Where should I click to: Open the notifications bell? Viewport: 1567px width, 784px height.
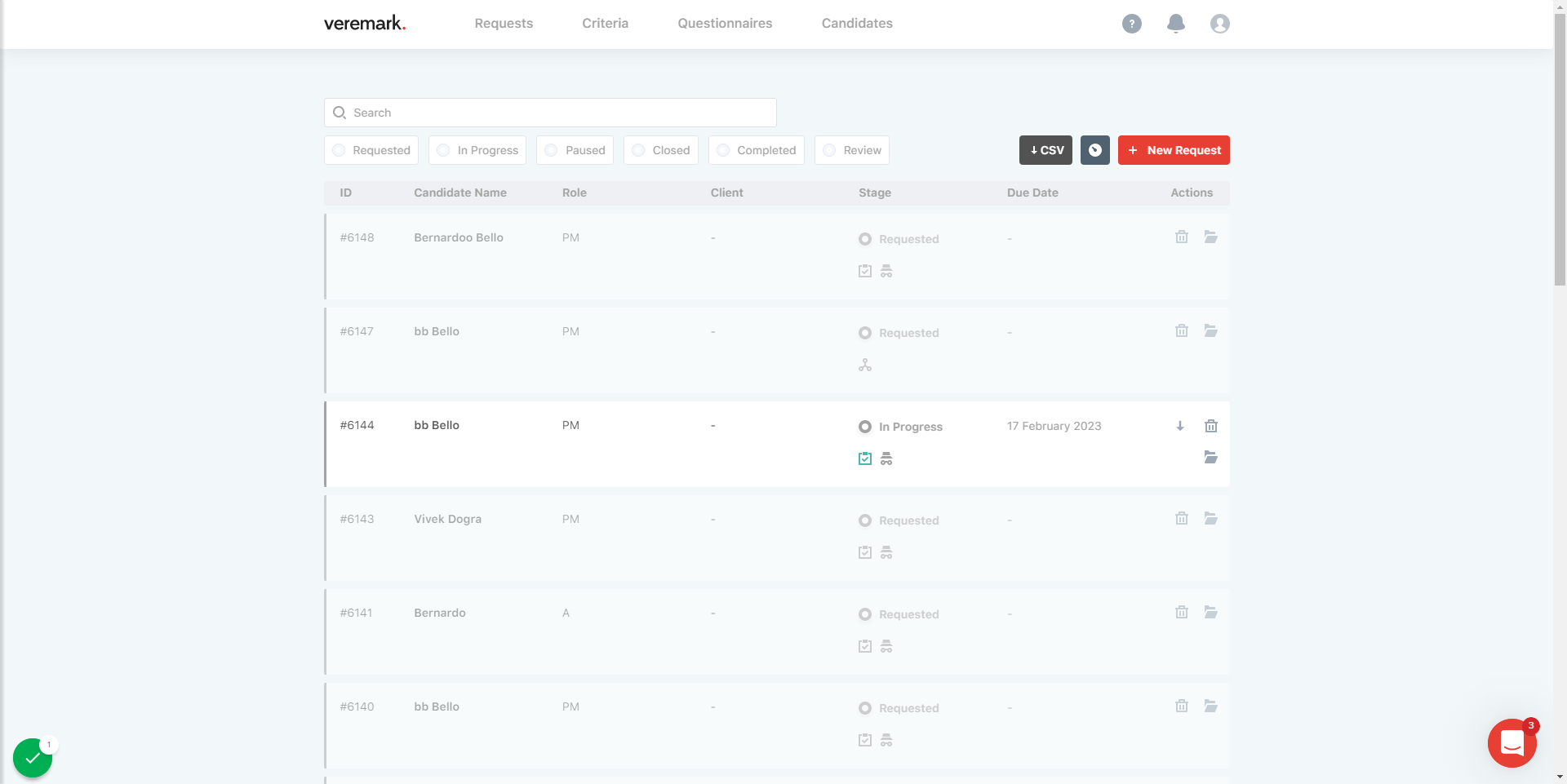(1175, 24)
